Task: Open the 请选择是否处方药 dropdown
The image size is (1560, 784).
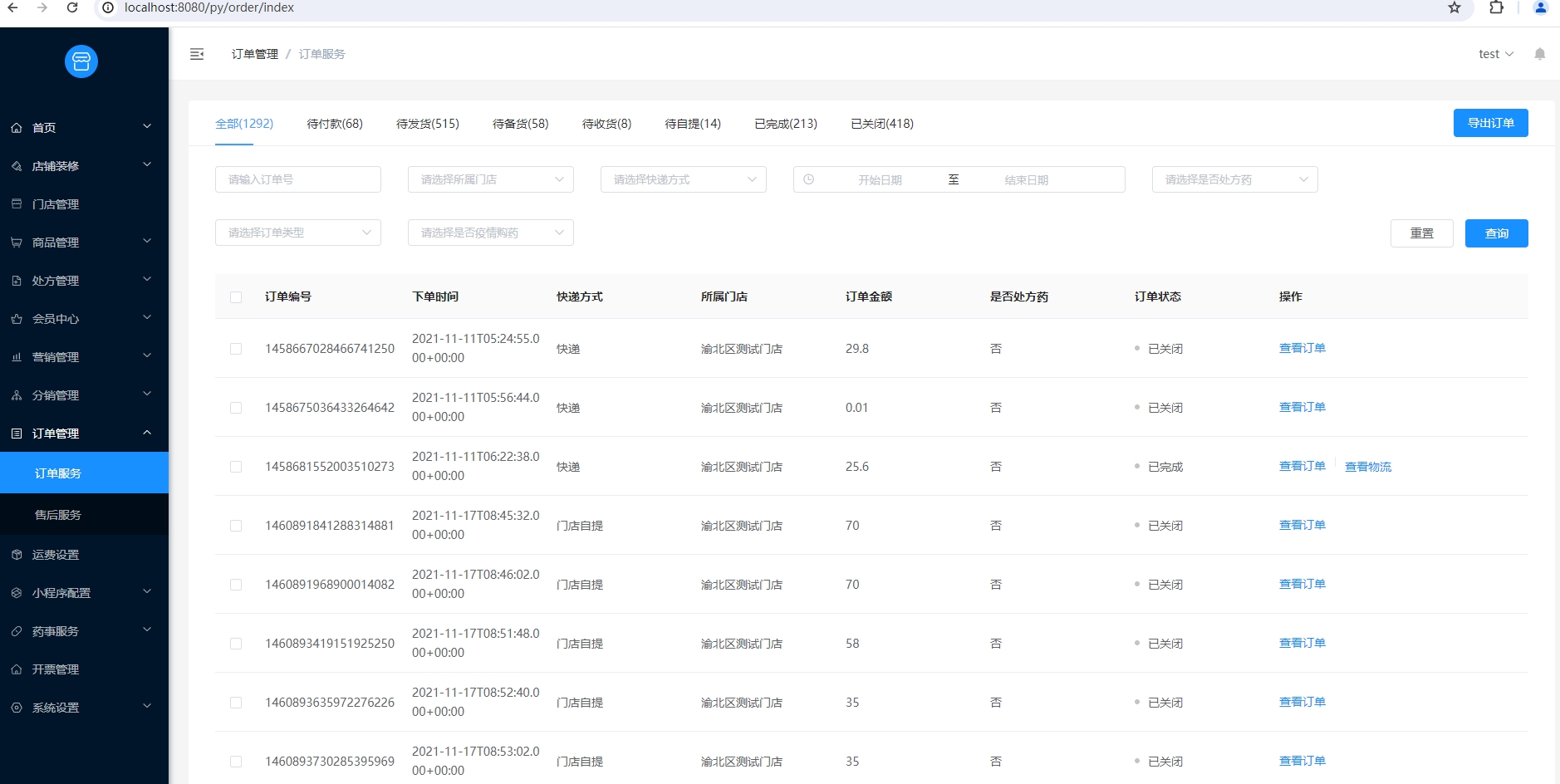Action: click(1235, 179)
